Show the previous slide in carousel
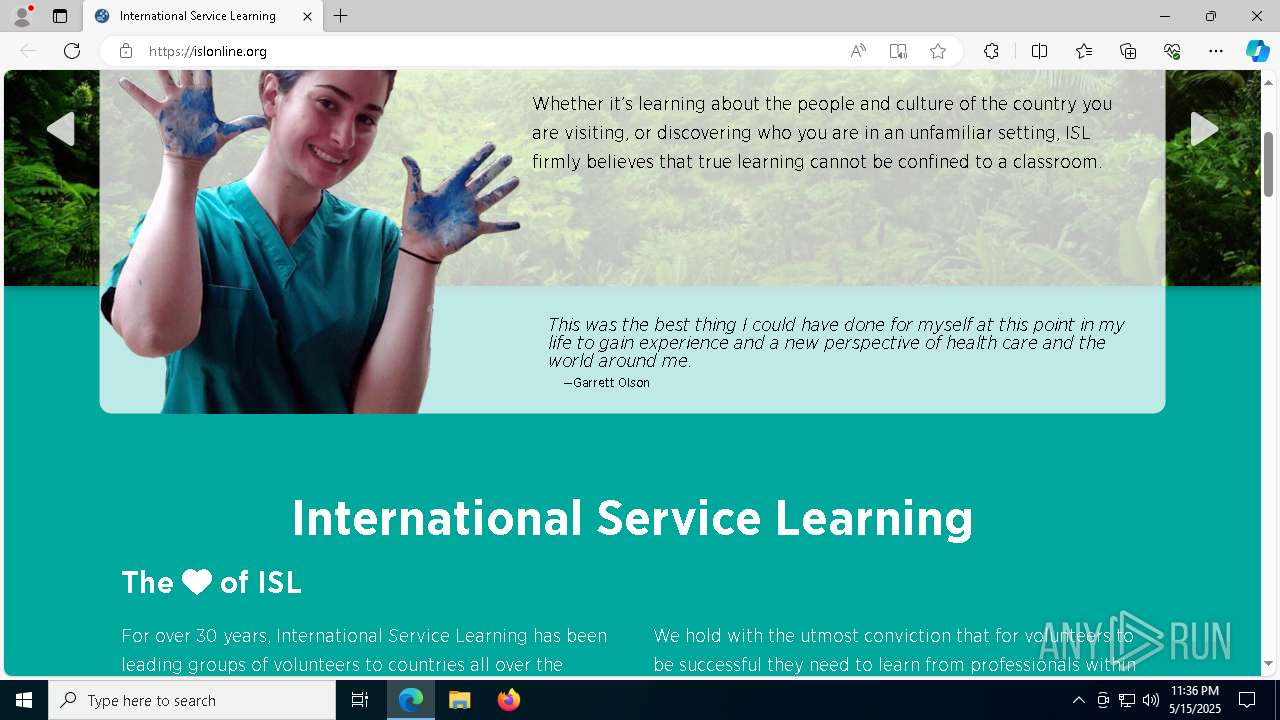This screenshot has width=1280, height=720. [61, 129]
